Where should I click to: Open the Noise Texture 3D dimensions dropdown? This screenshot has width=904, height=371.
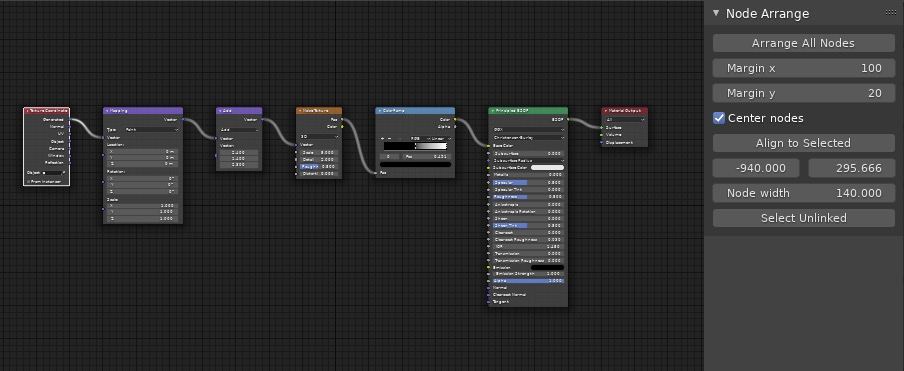tap(319, 137)
